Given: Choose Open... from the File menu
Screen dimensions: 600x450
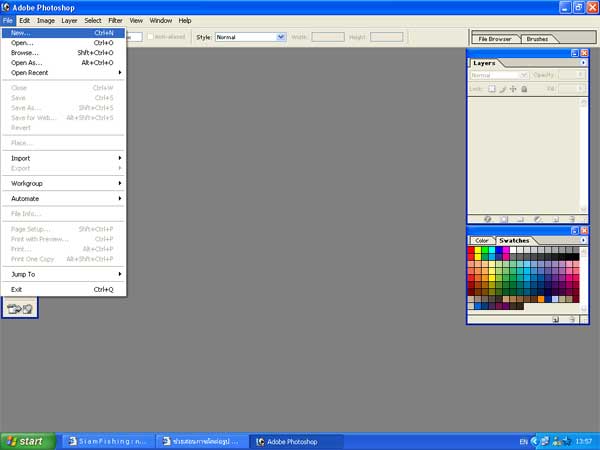Looking at the screenshot, I should [x=63, y=43].
